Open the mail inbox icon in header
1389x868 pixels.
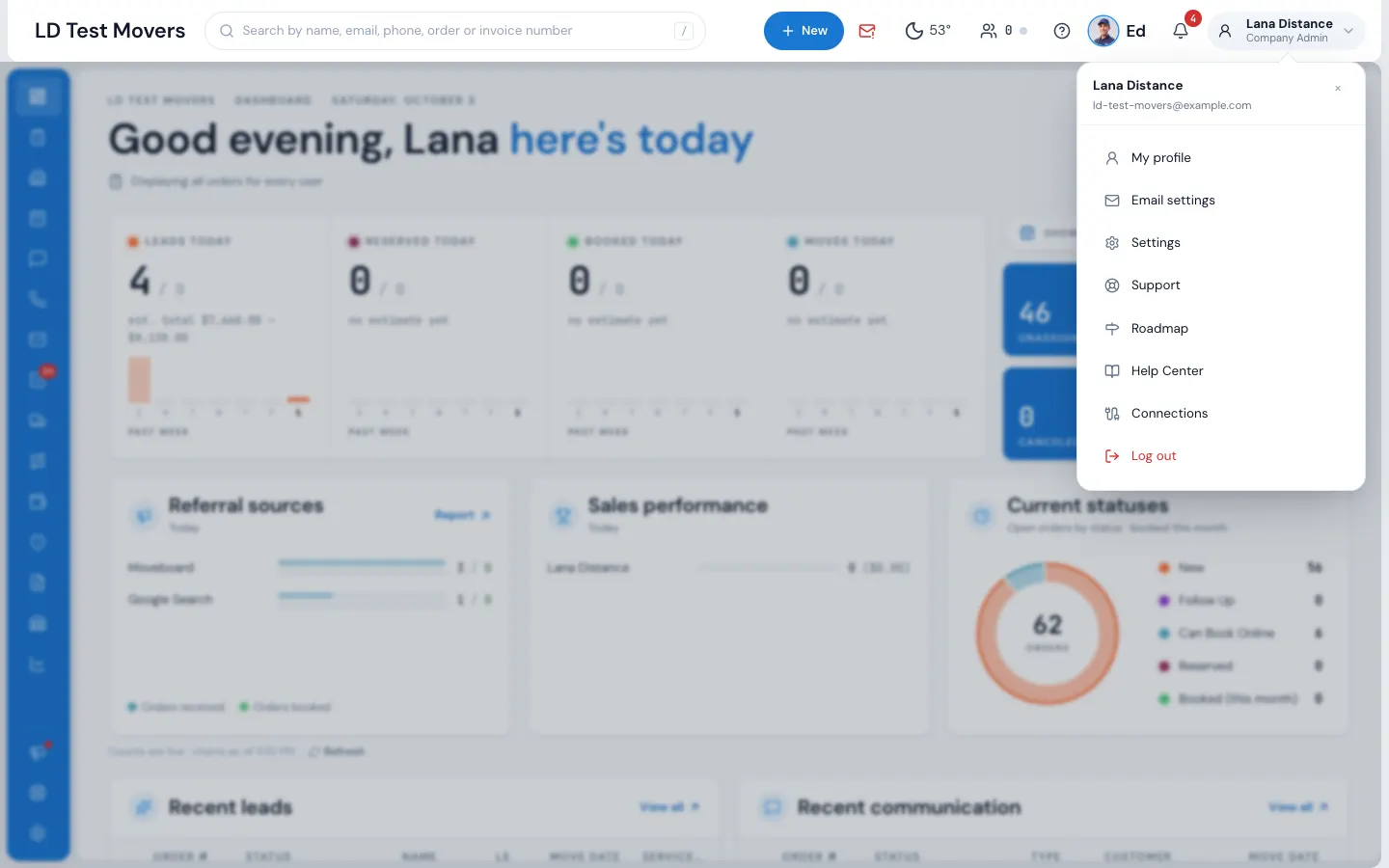[867, 31]
